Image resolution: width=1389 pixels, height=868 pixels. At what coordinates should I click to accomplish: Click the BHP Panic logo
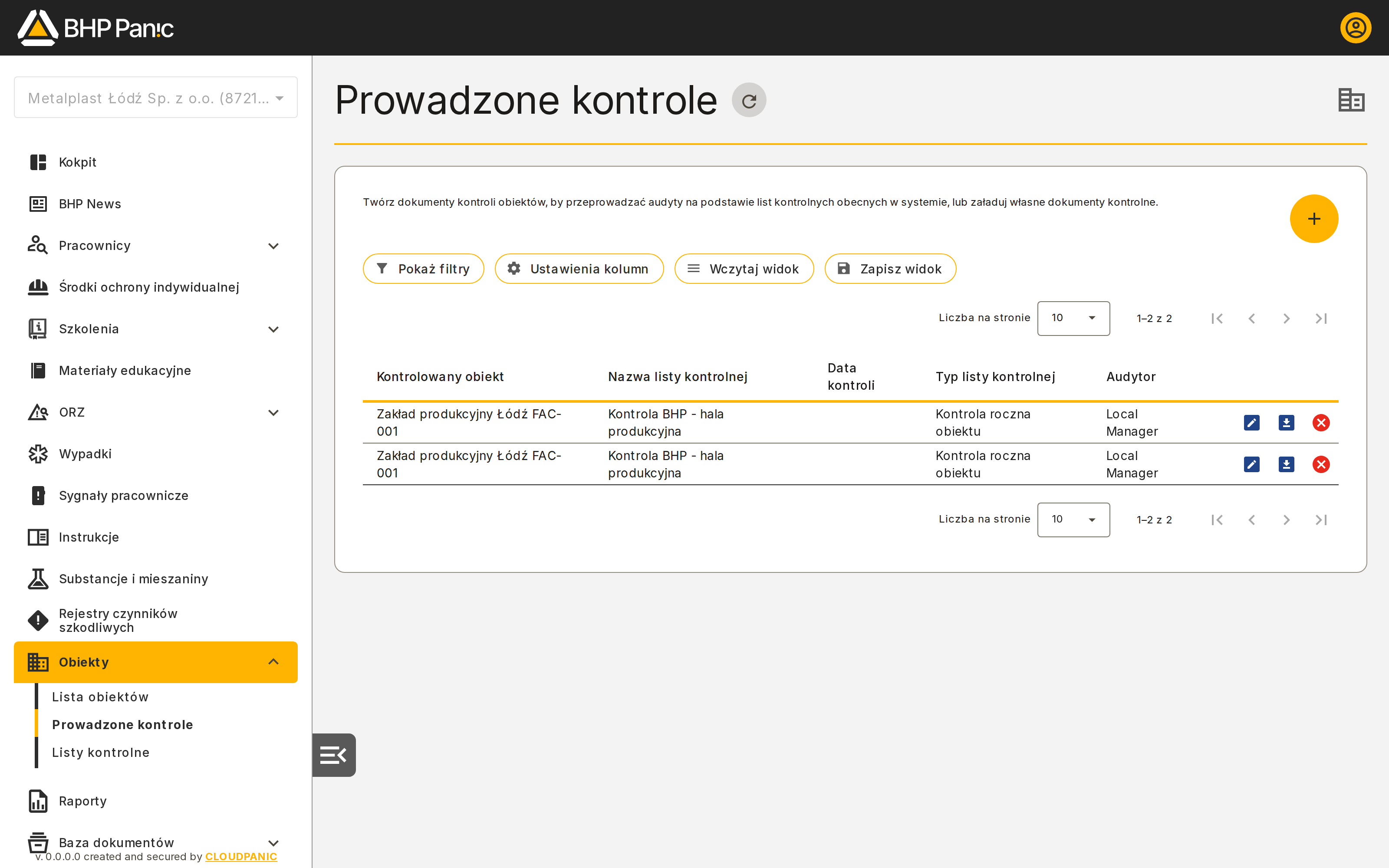pos(95,27)
